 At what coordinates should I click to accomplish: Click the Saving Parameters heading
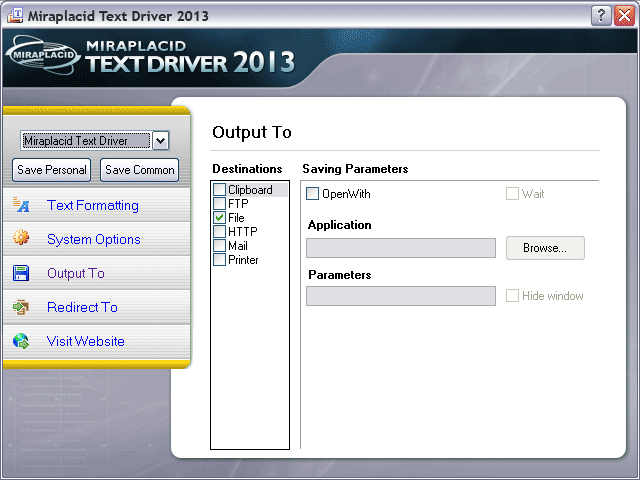click(x=355, y=169)
